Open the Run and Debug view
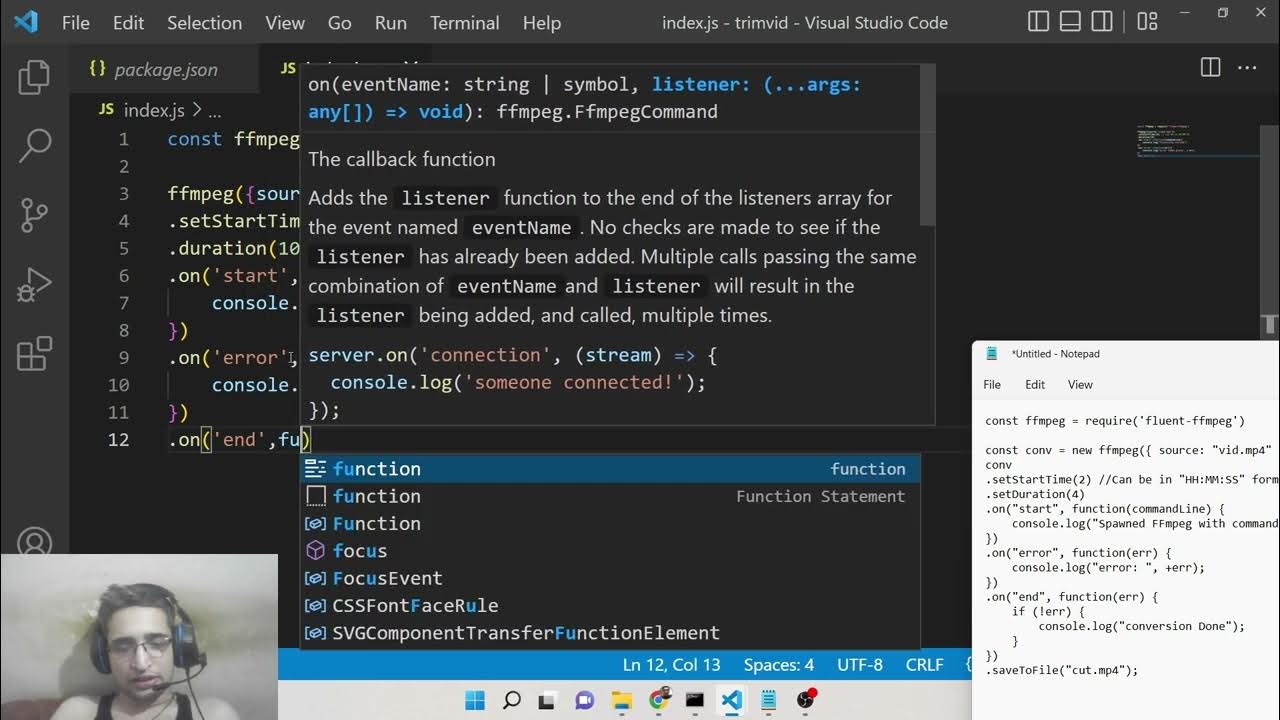The width and height of the screenshot is (1280, 720). [x=34, y=285]
